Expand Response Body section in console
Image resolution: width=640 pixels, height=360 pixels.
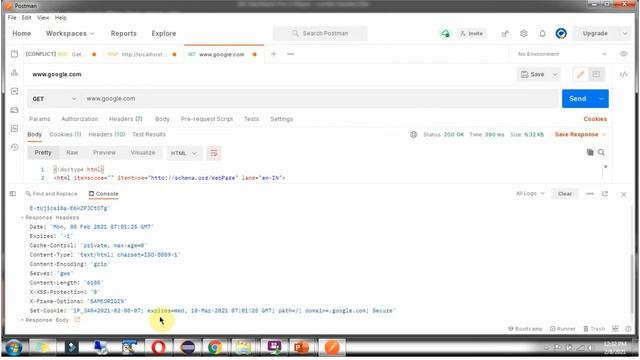click(22, 320)
